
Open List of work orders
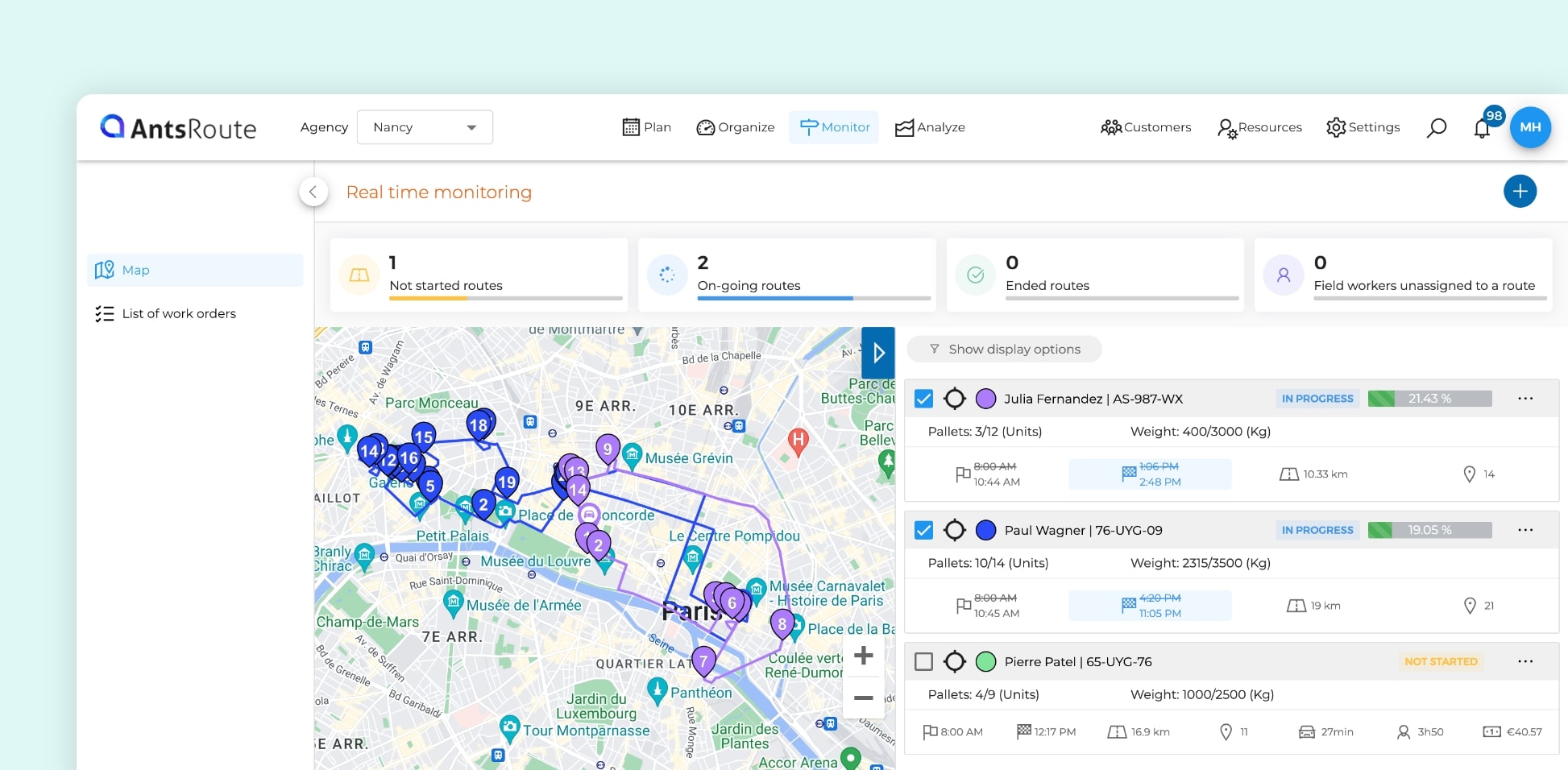pos(178,313)
